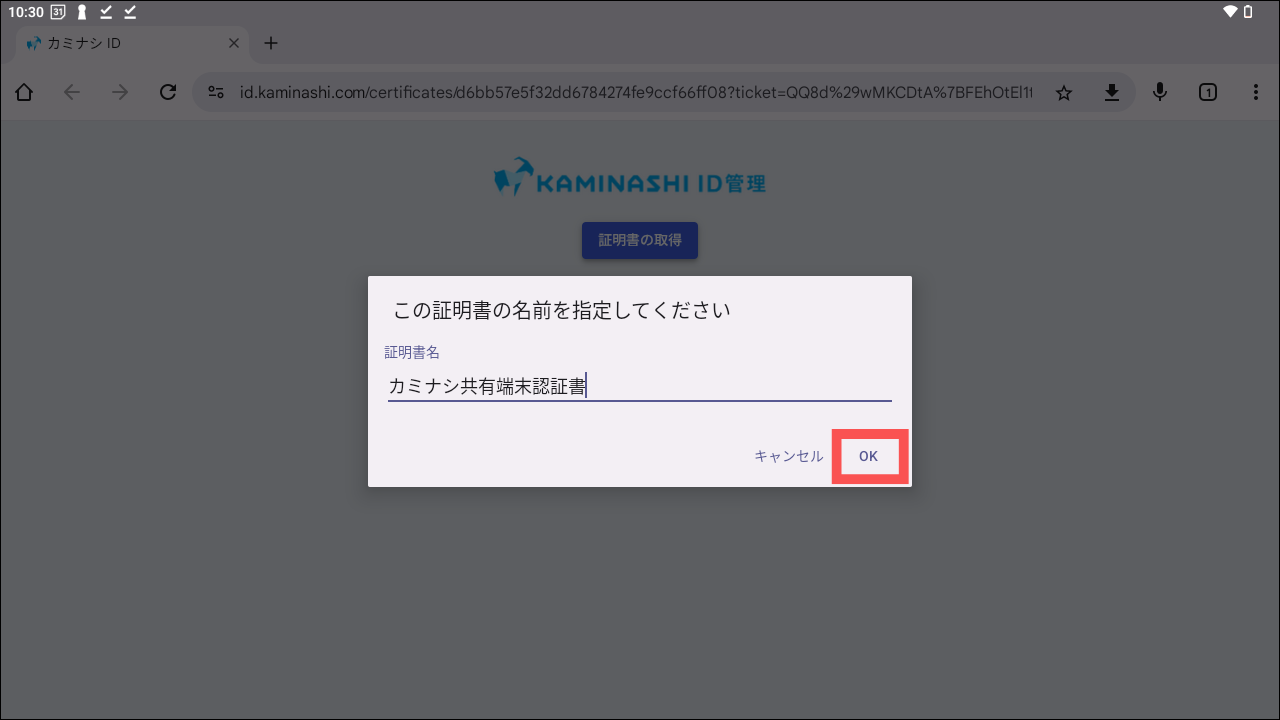Open the browser three-dot menu
This screenshot has height=720, width=1280.
click(1256, 92)
